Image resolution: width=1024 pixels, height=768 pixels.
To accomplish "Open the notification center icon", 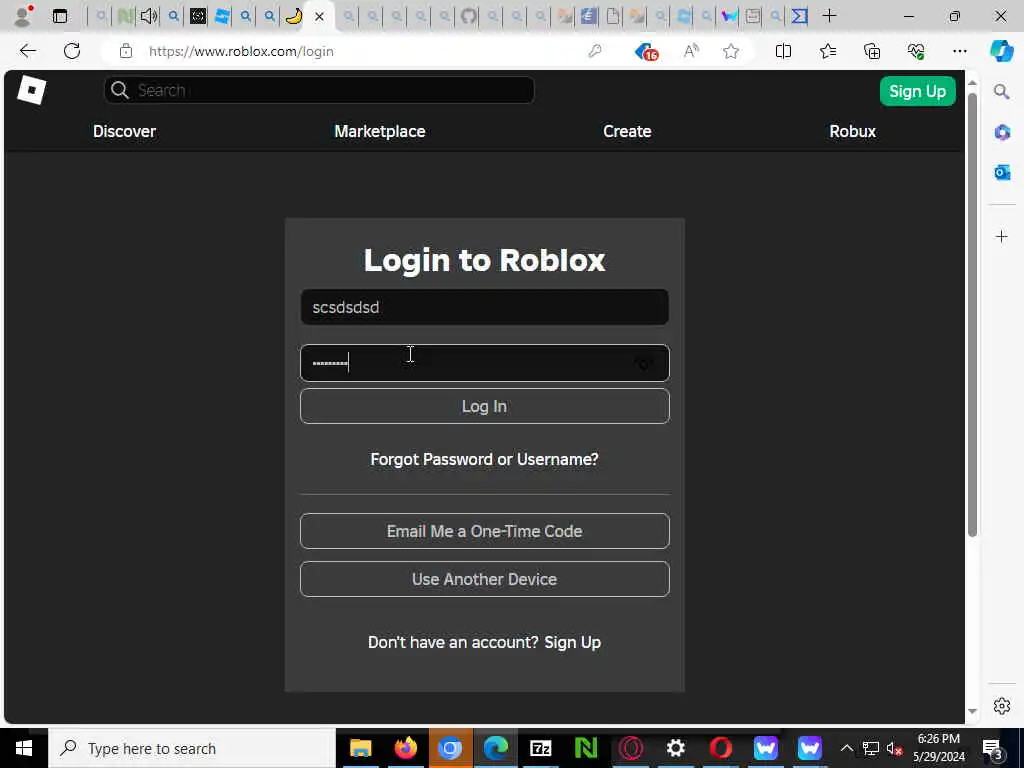I will [x=993, y=749].
